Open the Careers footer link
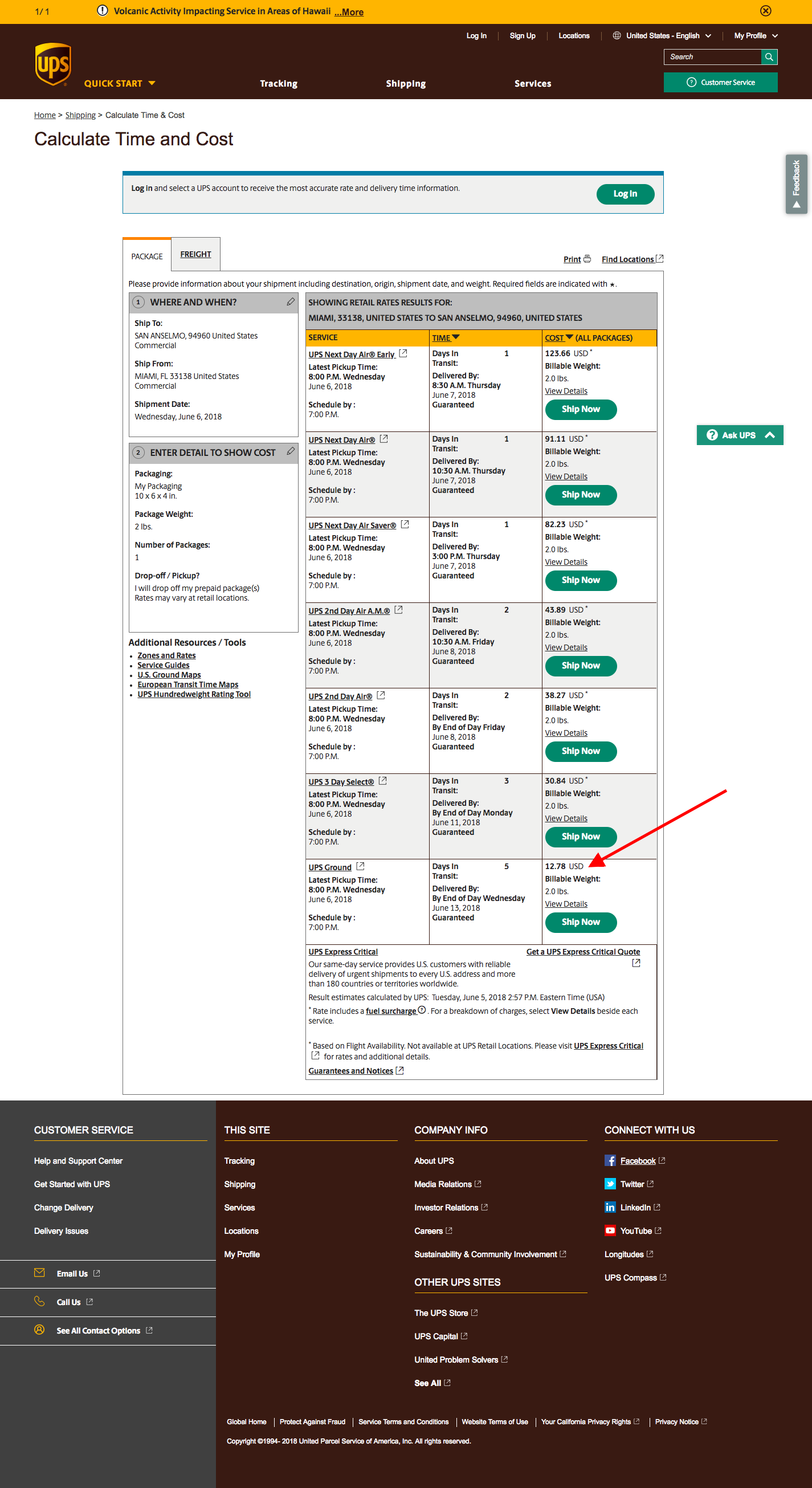 pyautogui.click(x=432, y=1230)
